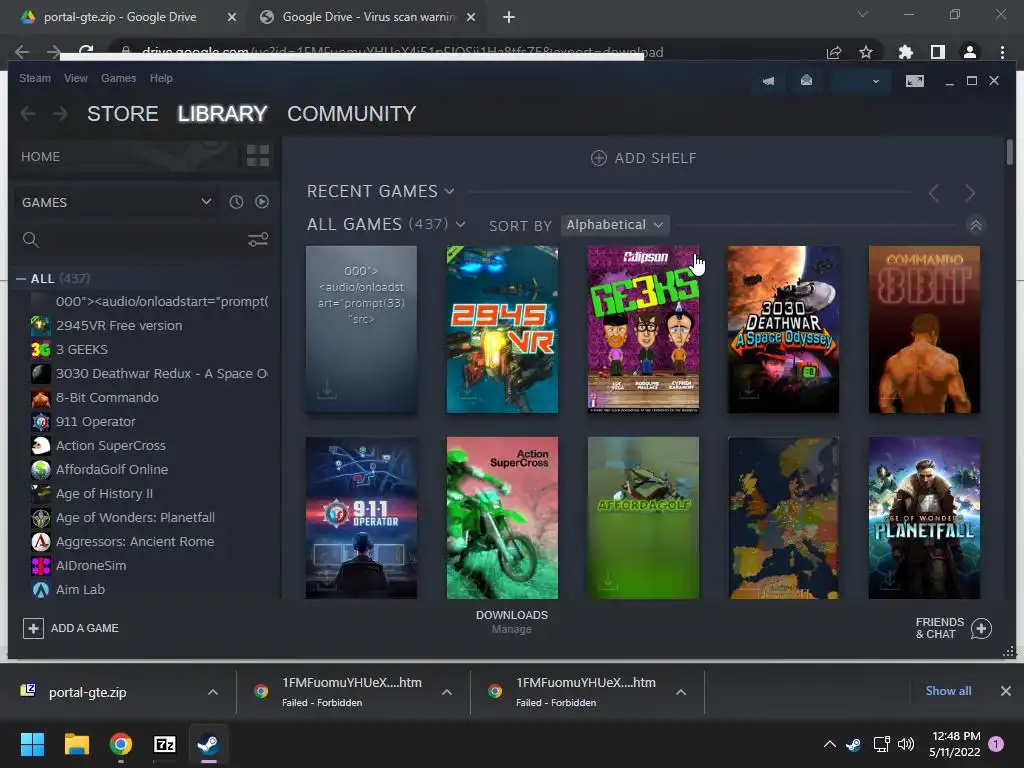Open the Steam inbox envelope icon
Viewport: 1024px width, 768px height.
pos(807,80)
